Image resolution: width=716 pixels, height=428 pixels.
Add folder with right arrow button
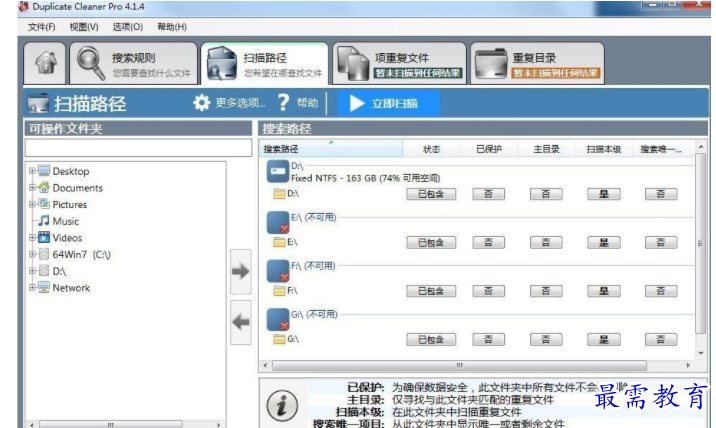pyautogui.click(x=241, y=271)
